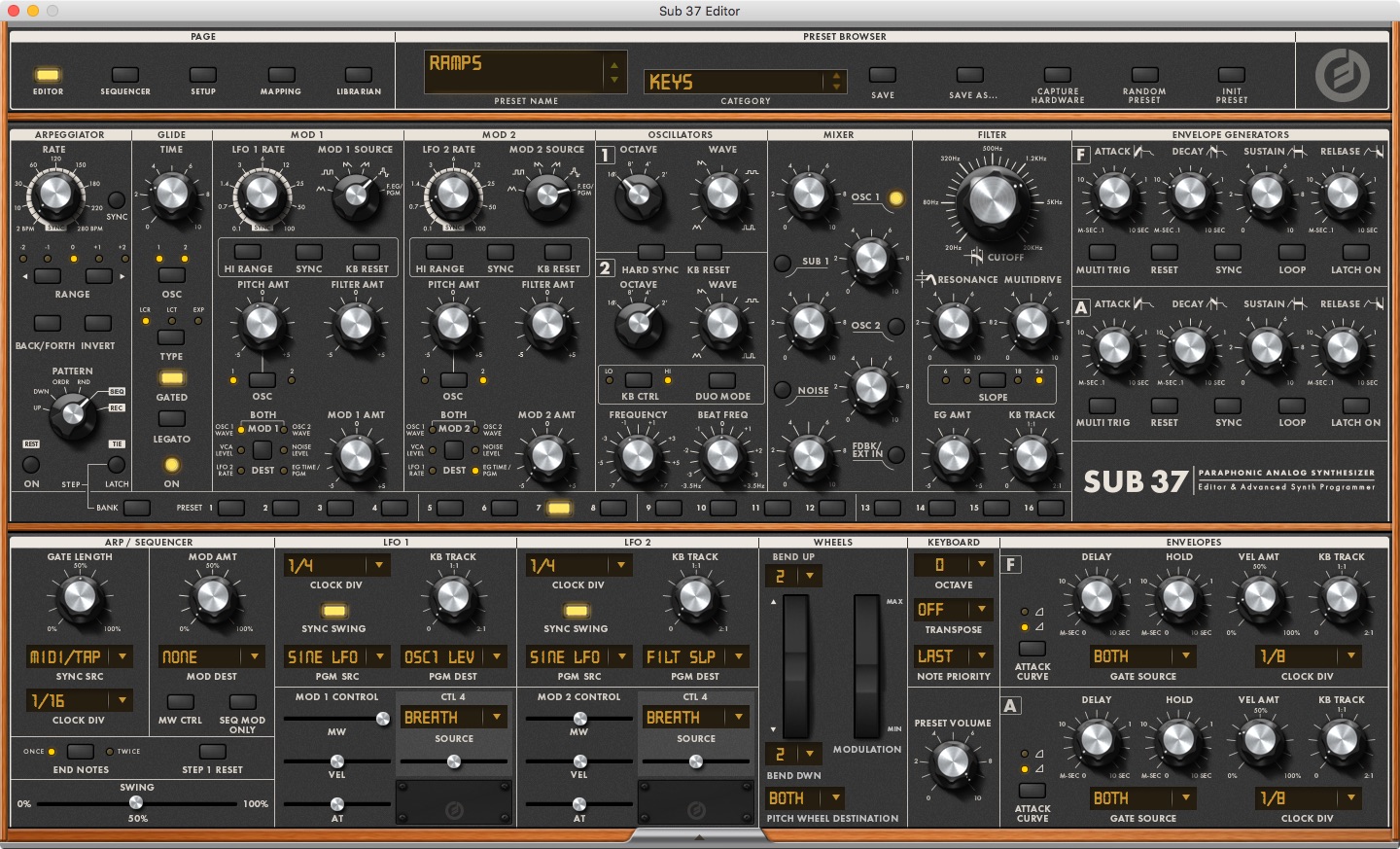Click the Swing slider handle
This screenshot has width=1400, height=849.
(136, 802)
